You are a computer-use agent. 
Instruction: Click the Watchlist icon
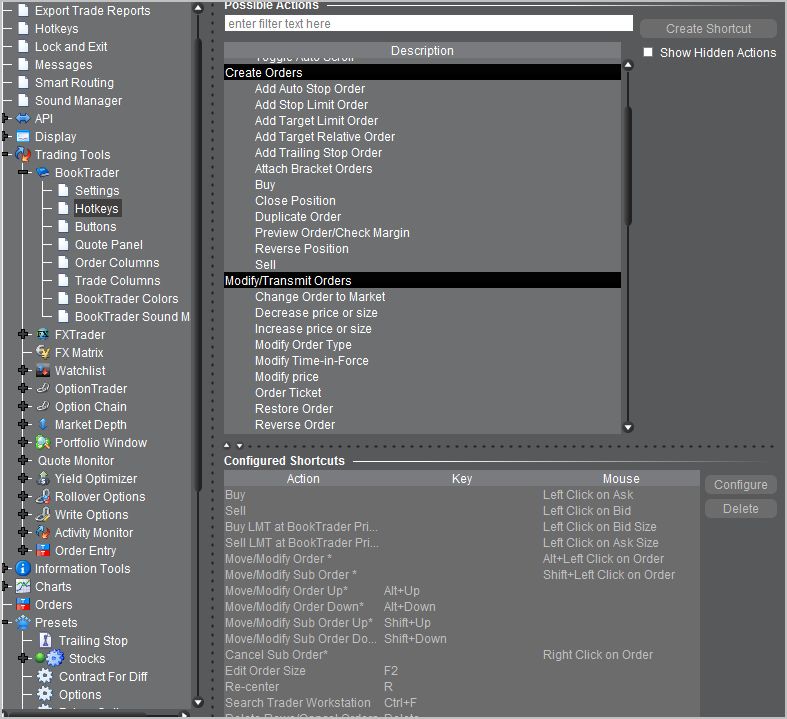pyautogui.click(x=43, y=370)
